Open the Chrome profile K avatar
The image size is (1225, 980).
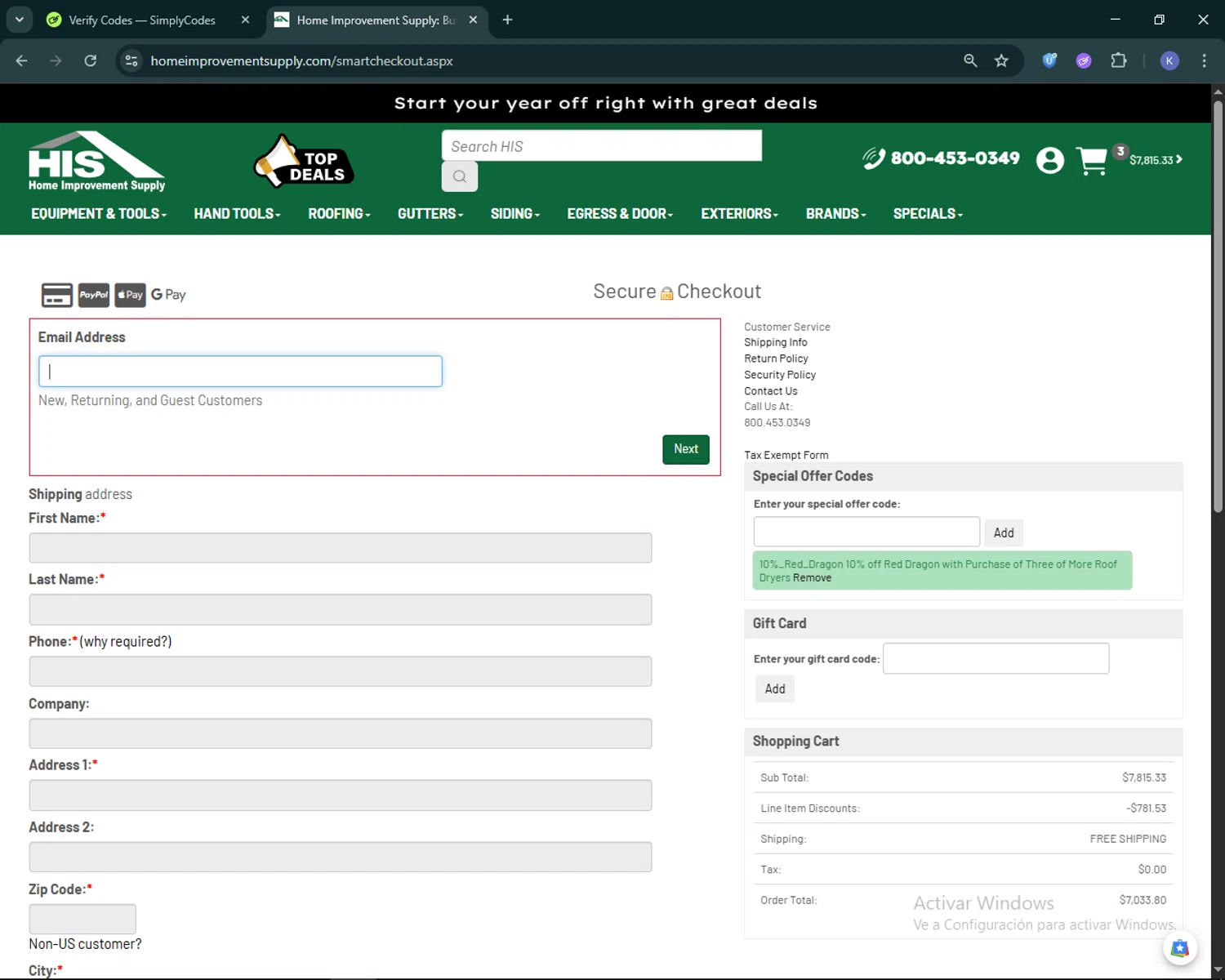1169,60
